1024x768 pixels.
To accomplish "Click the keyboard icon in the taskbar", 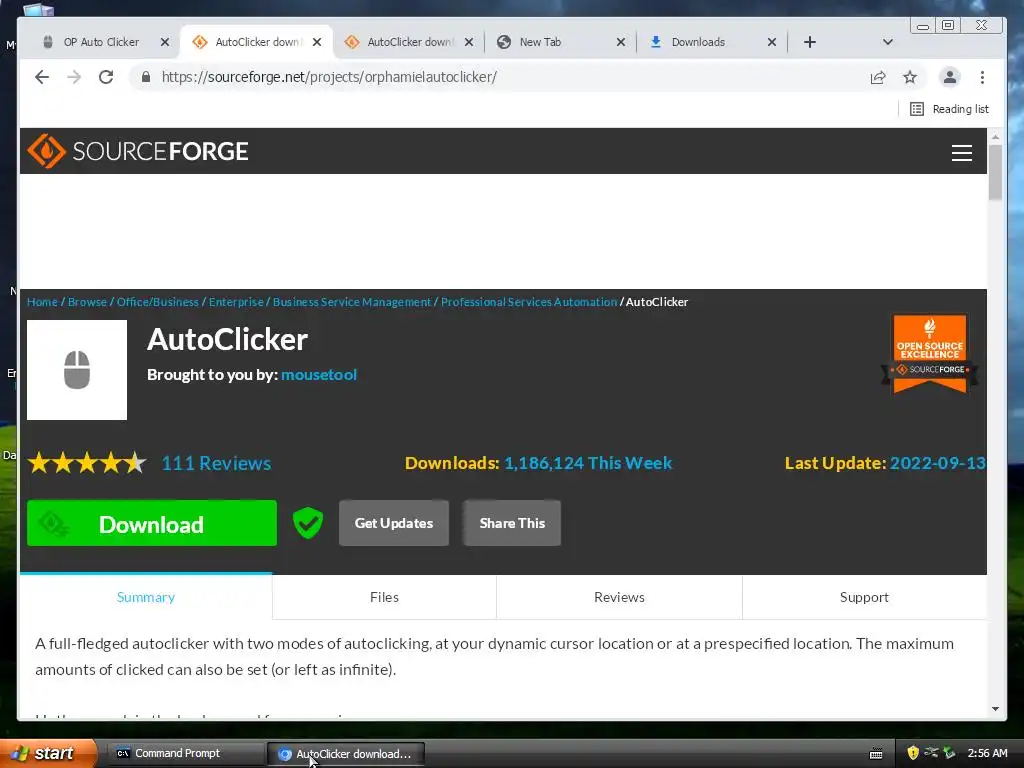I will click(x=876, y=754).
